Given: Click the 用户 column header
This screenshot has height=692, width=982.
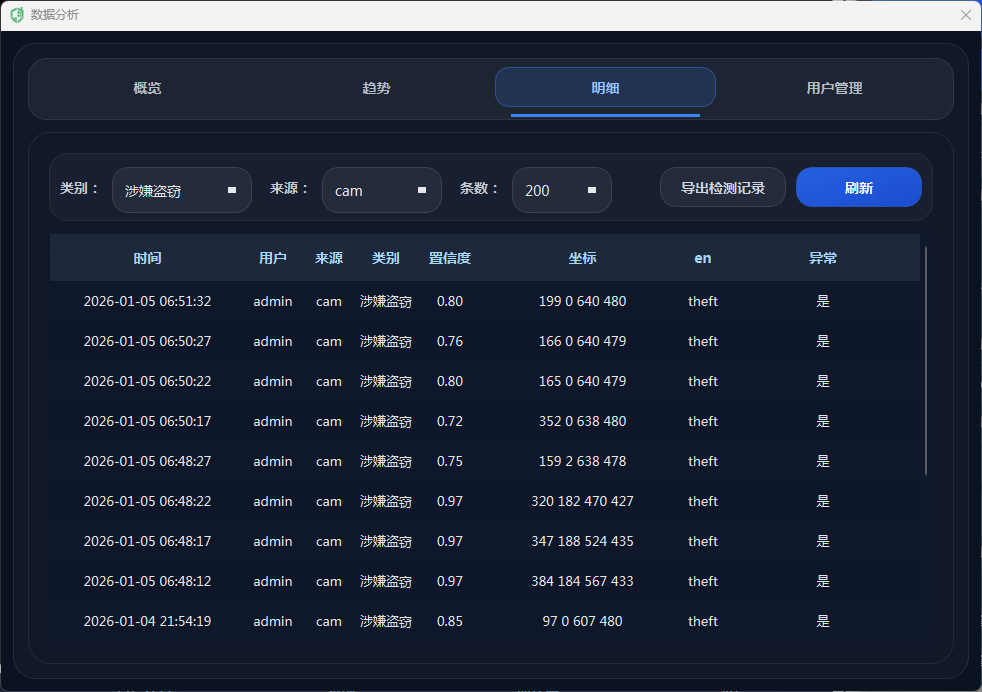Looking at the screenshot, I should click(272, 258).
